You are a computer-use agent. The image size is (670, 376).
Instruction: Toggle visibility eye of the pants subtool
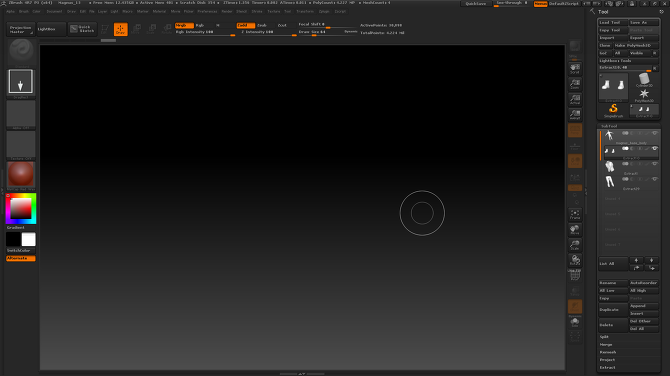tap(655, 179)
